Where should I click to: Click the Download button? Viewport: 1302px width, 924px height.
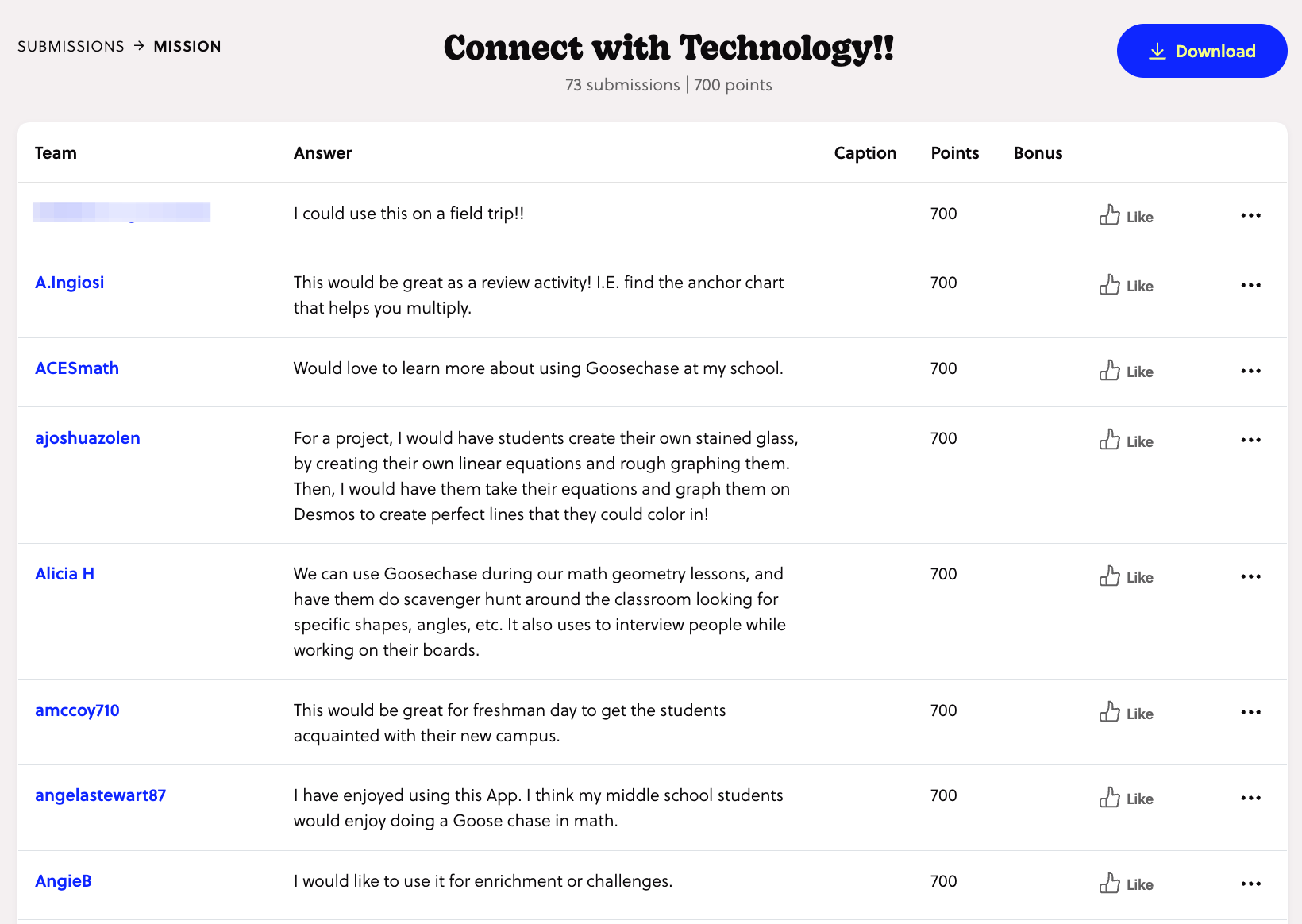tap(1201, 51)
